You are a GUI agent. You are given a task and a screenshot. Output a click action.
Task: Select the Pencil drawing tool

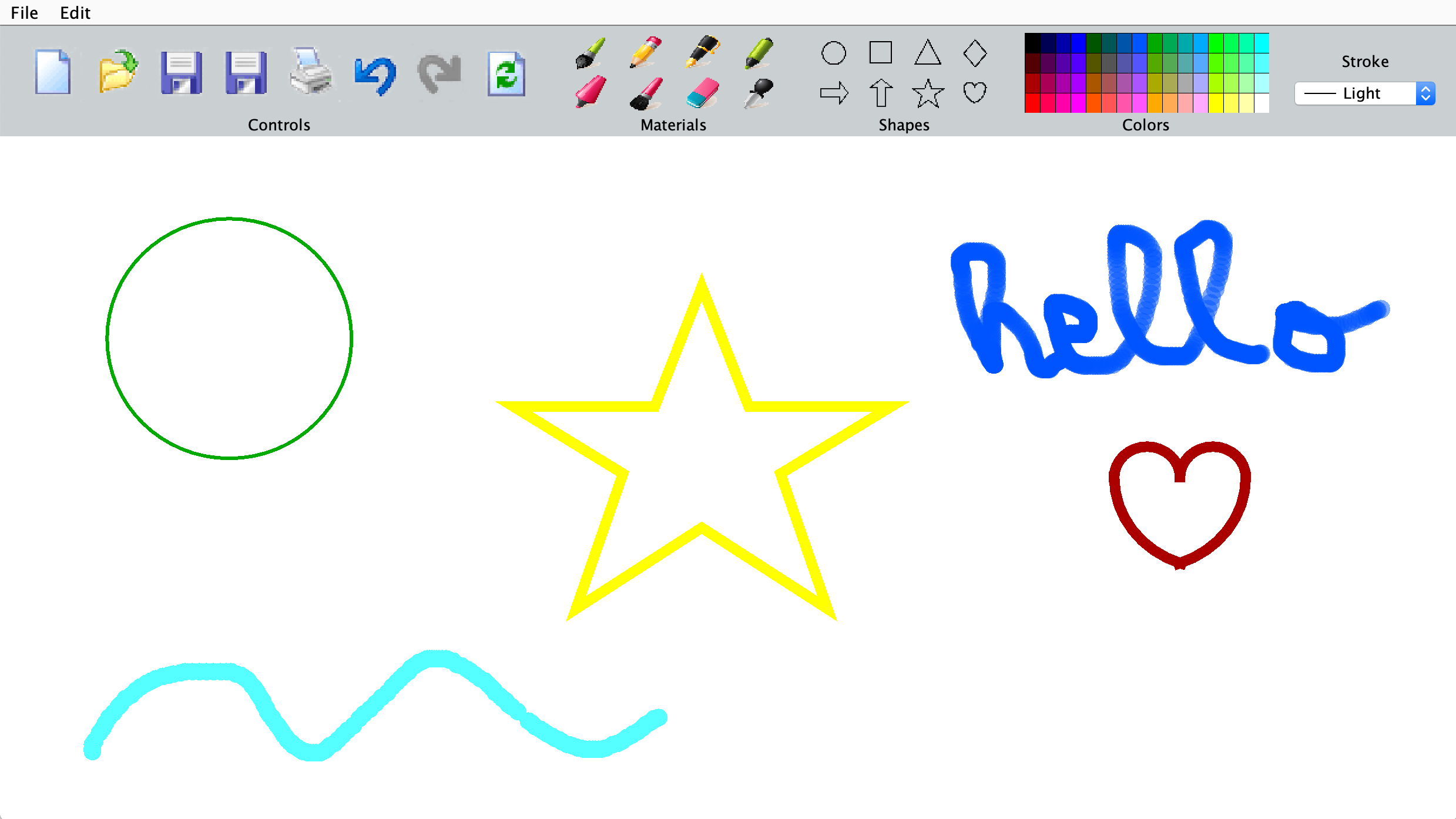[645, 53]
